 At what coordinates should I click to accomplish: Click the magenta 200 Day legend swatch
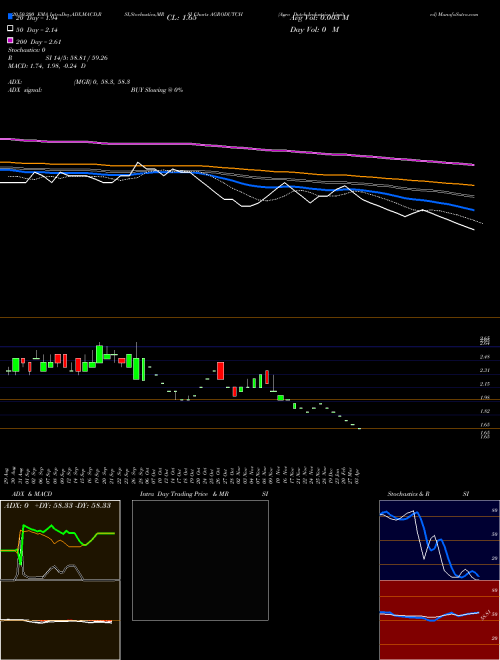(10, 41)
